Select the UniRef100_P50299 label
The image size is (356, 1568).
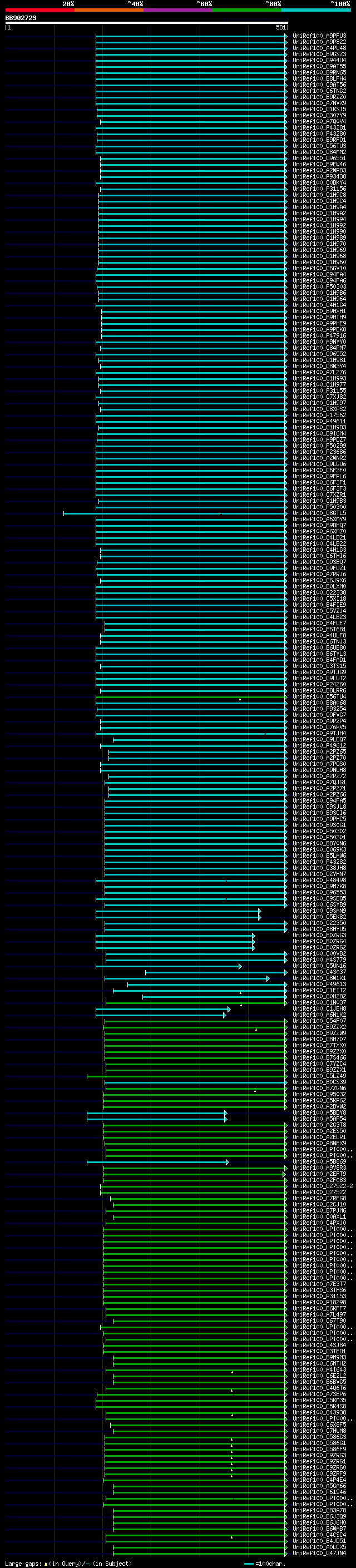pos(319,446)
